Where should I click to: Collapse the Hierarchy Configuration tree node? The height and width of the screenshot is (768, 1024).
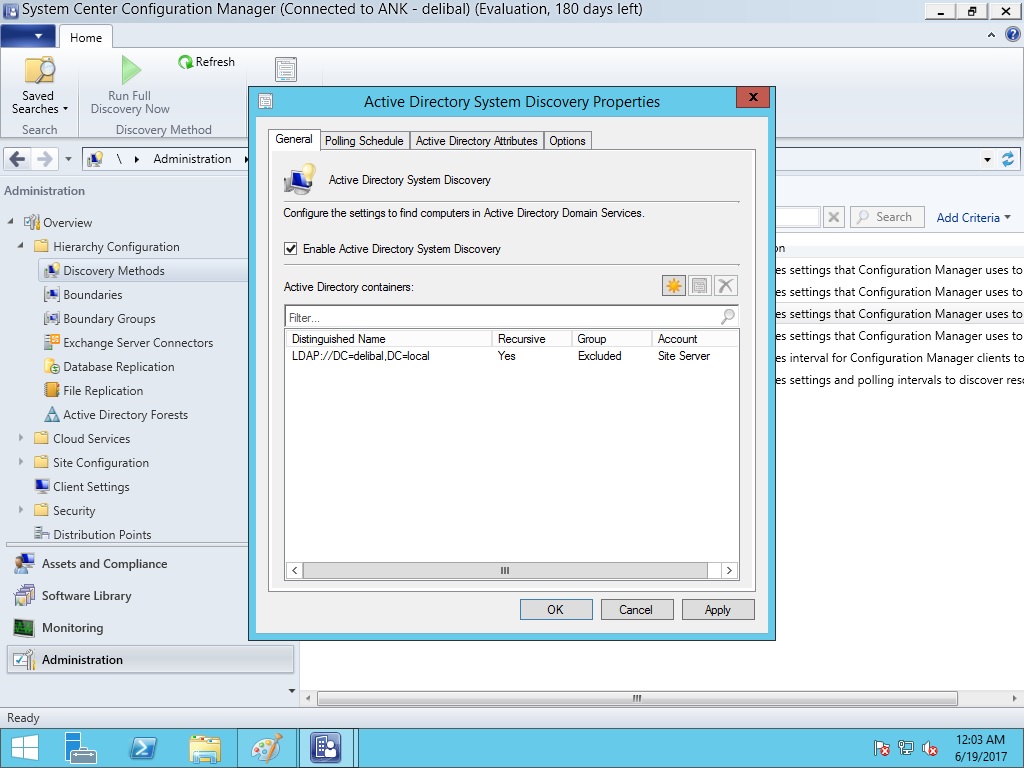tap(21, 246)
